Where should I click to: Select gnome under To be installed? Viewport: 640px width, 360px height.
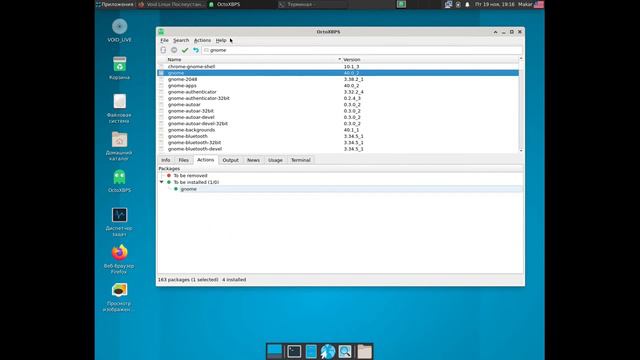coord(189,189)
